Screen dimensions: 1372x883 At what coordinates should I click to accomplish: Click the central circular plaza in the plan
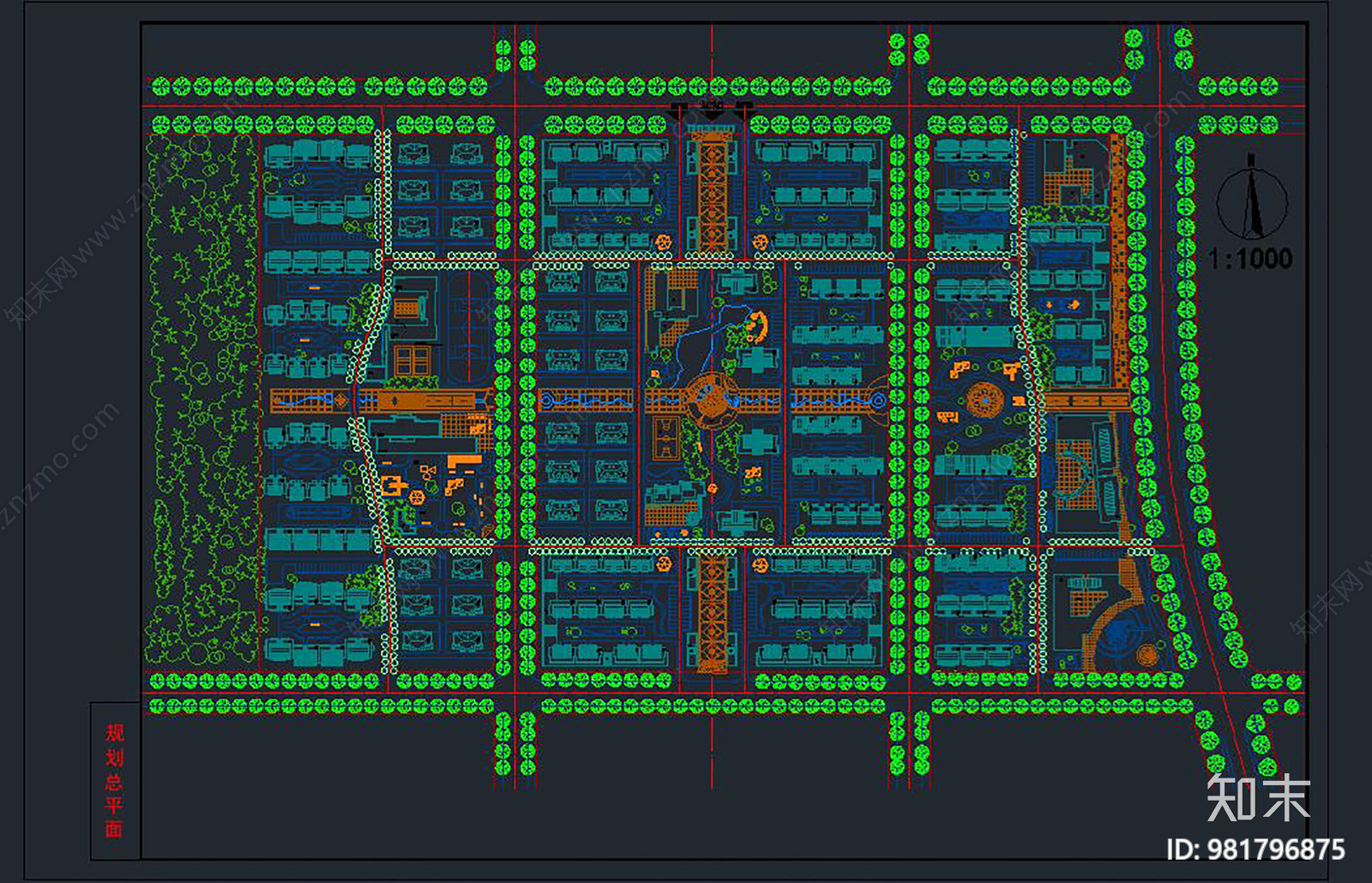tap(711, 399)
